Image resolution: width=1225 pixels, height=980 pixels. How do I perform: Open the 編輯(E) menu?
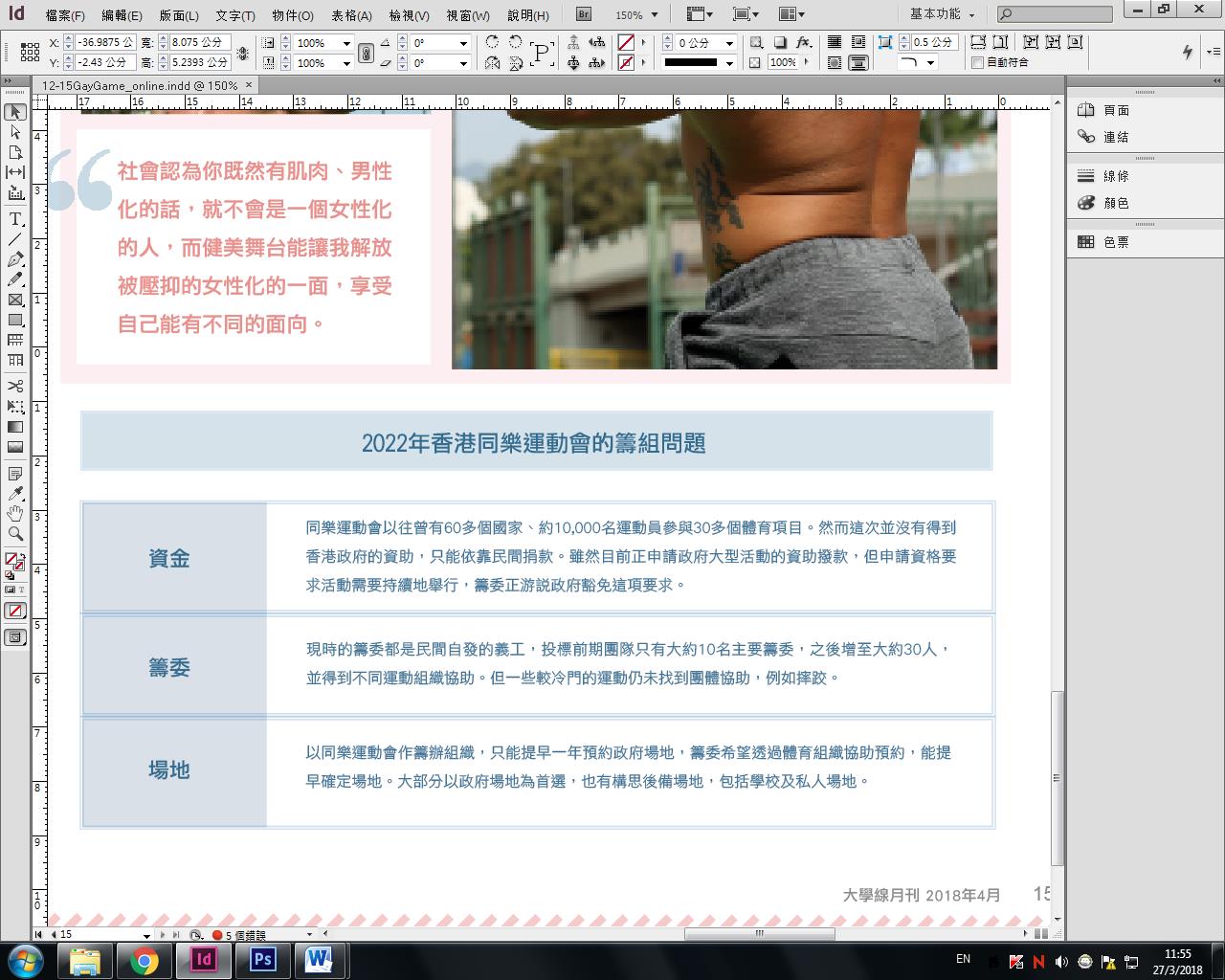tap(122, 15)
